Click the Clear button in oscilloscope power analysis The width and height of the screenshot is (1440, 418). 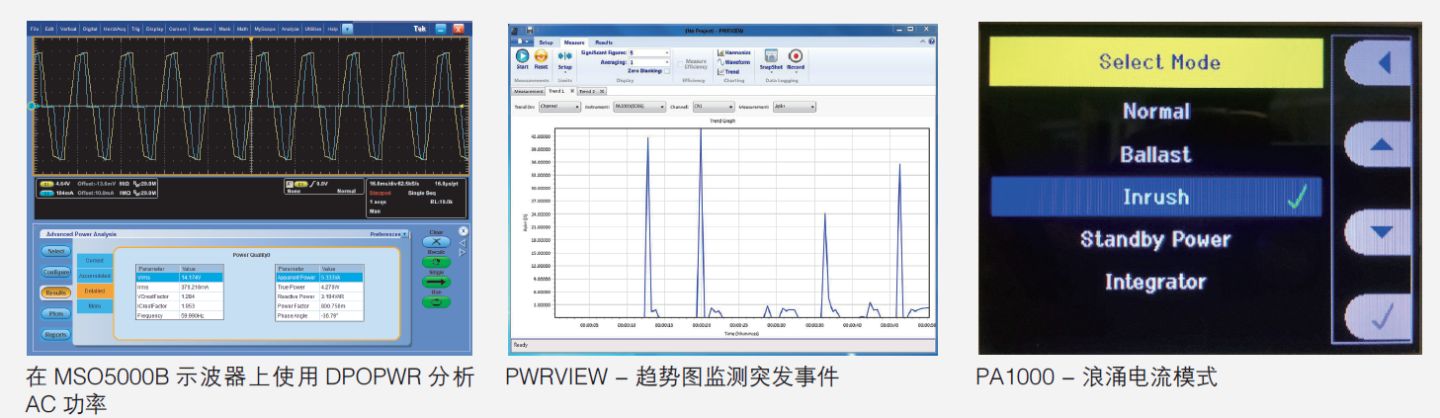coord(437,241)
